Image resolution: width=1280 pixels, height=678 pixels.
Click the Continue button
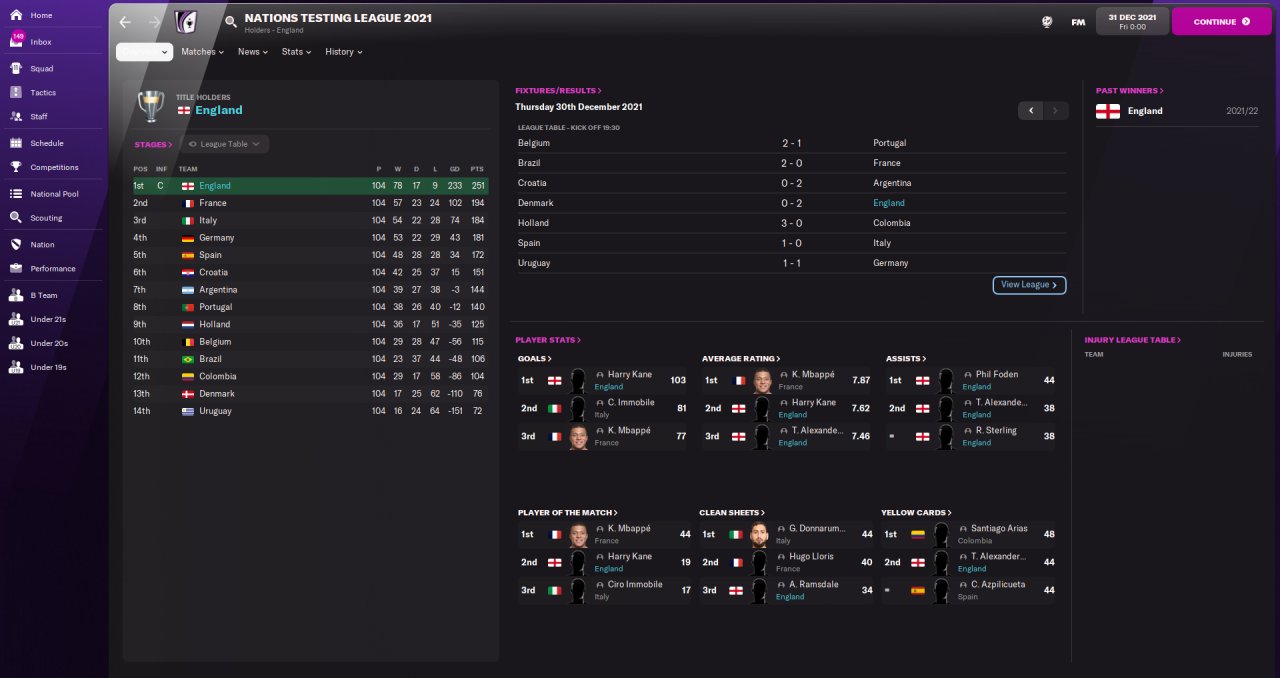tap(1221, 21)
